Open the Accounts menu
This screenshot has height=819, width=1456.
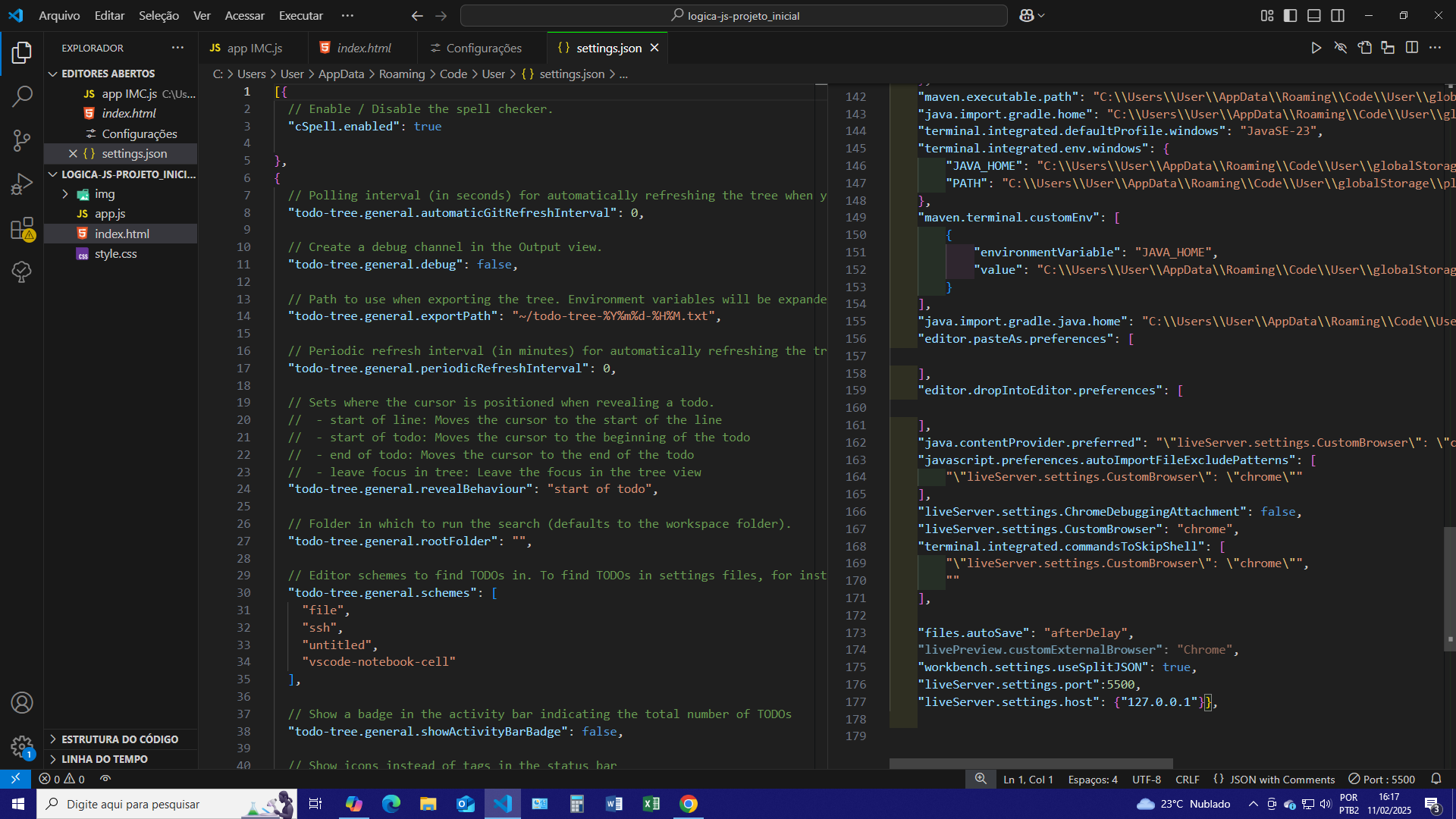[x=22, y=703]
